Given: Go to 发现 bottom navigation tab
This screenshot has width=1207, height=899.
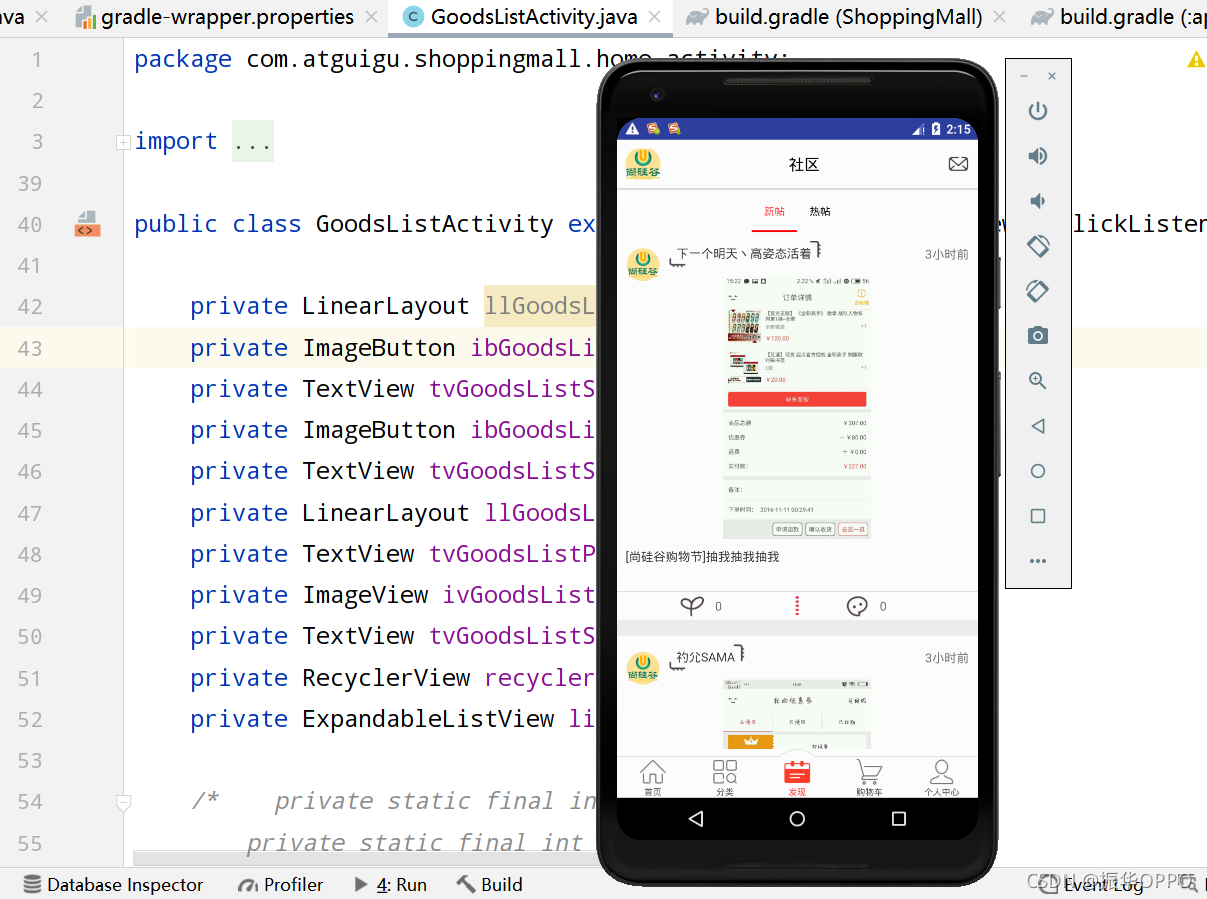Looking at the screenshot, I should pyautogui.click(x=797, y=777).
